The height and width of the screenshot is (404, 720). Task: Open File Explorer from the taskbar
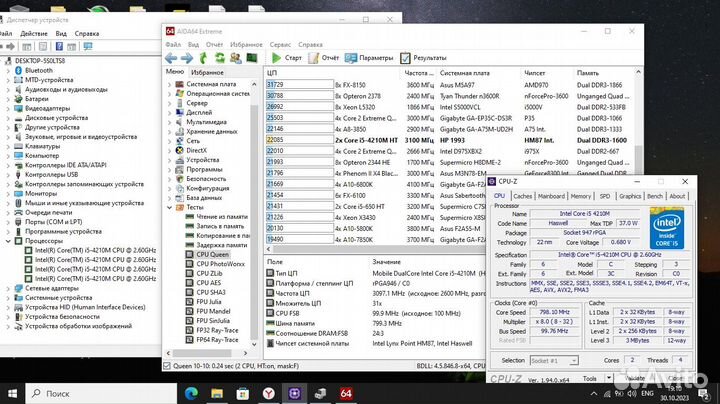pyautogui.click(x=217, y=393)
